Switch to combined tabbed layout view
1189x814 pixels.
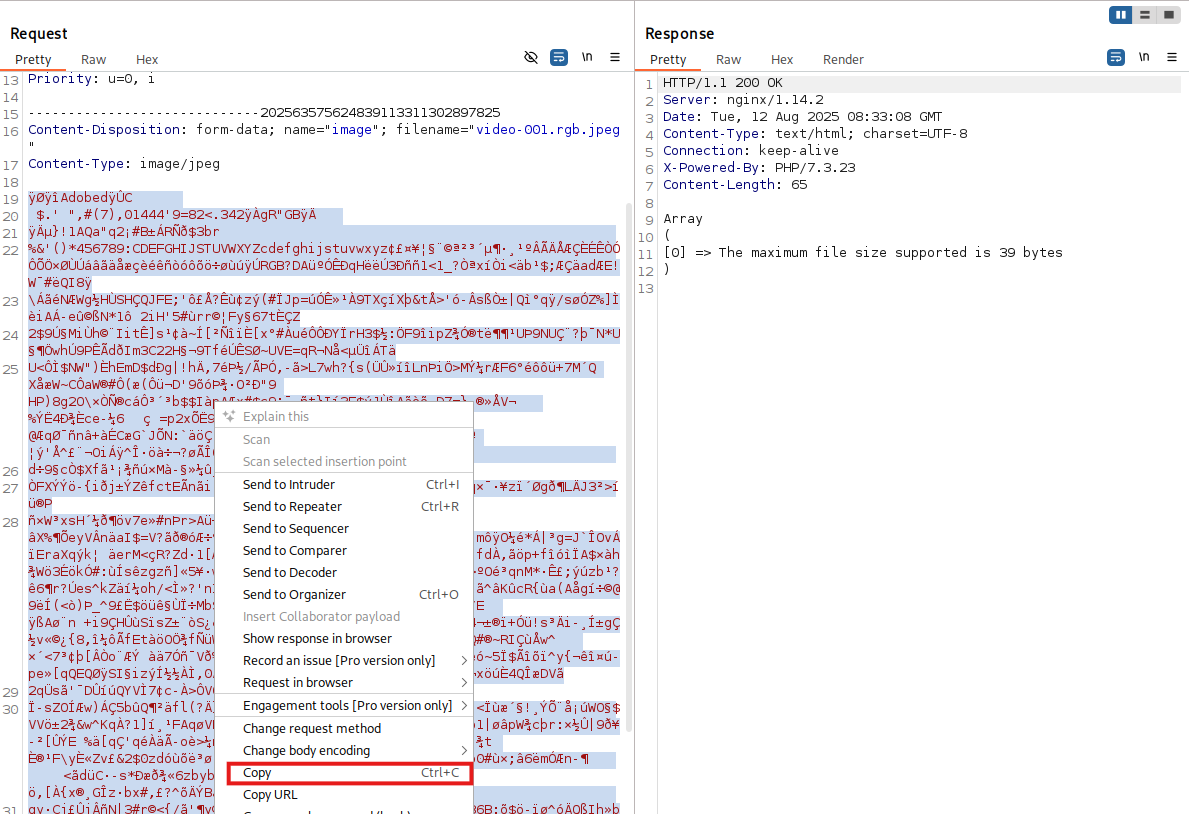[1167, 15]
